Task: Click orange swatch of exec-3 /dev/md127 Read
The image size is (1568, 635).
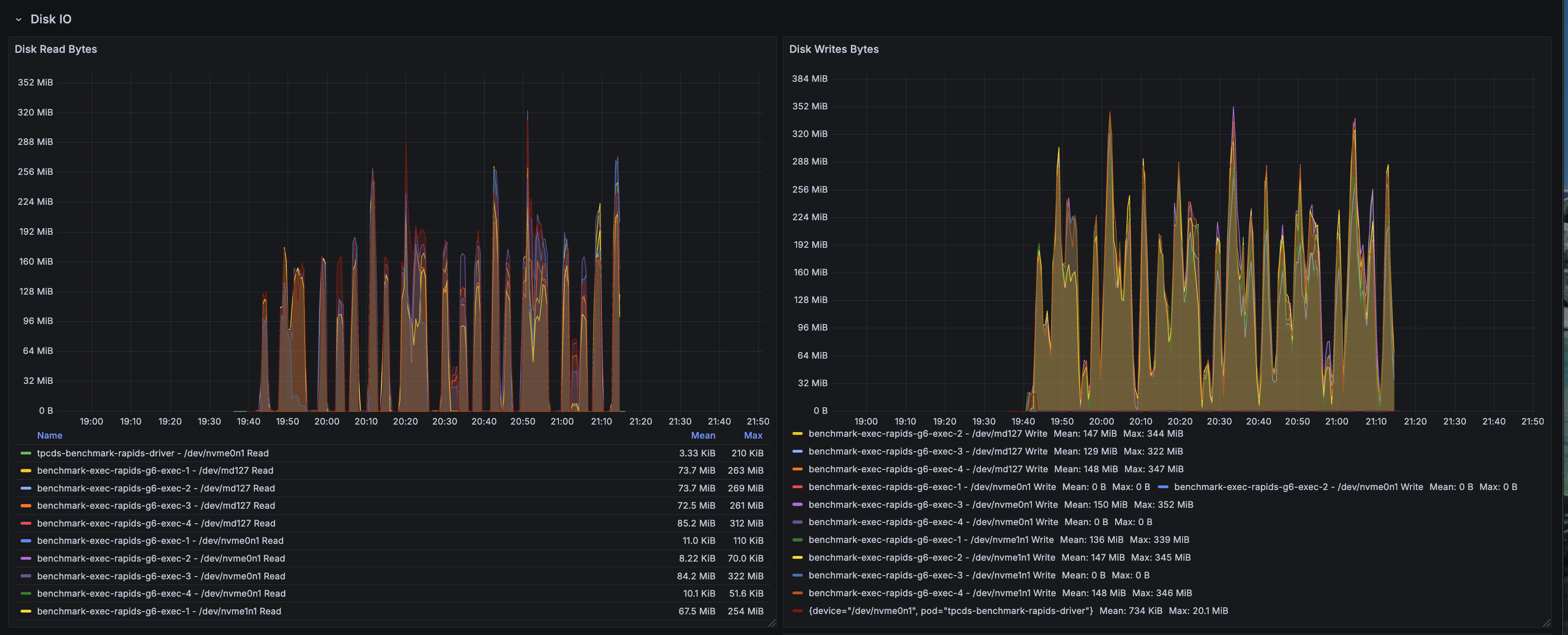Action: 26,505
